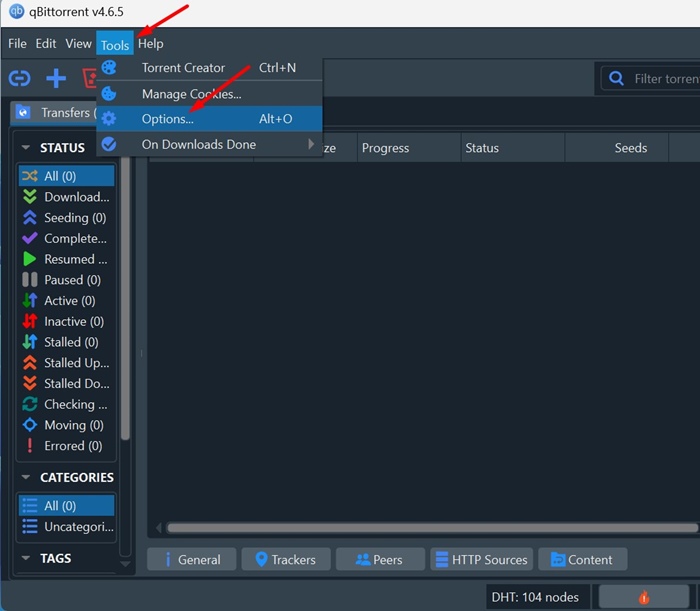
Task: Click the DHT: 104 nodes status entry
Action: [x=535, y=597]
